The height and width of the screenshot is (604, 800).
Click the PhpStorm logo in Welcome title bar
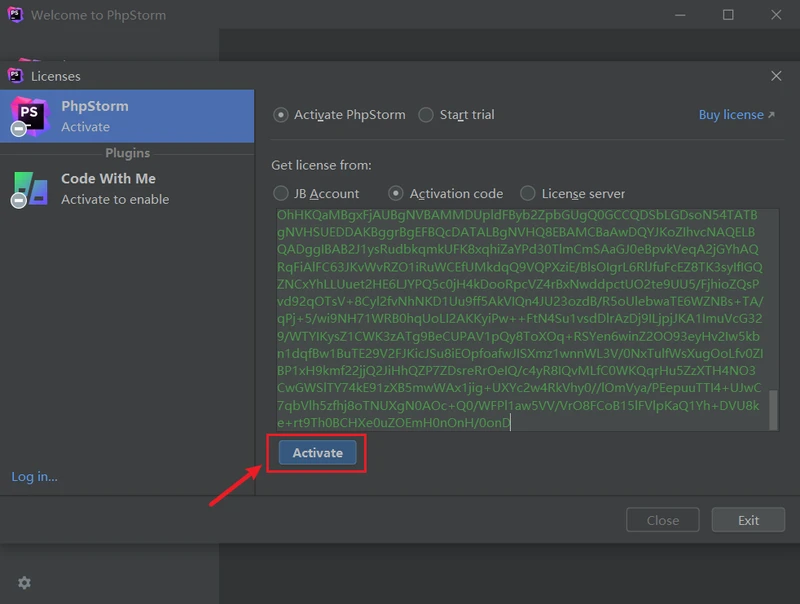[x=15, y=15]
